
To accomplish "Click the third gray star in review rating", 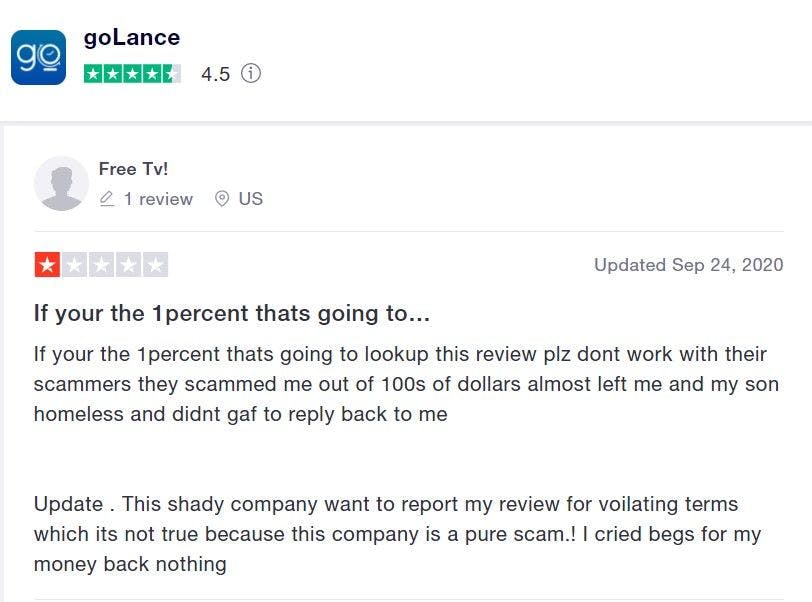I will [101, 265].
